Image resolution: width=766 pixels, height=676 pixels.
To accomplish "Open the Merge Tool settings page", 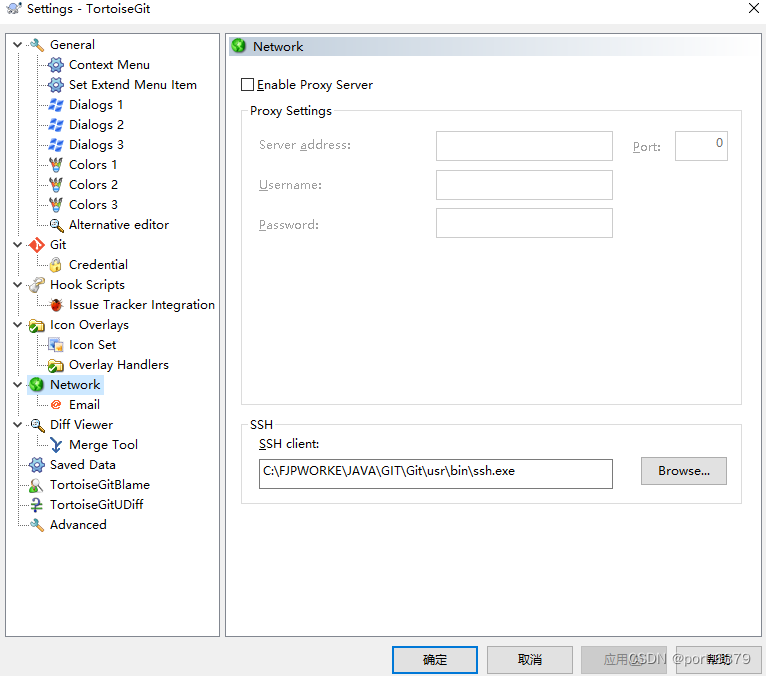I will pyautogui.click(x=104, y=445).
